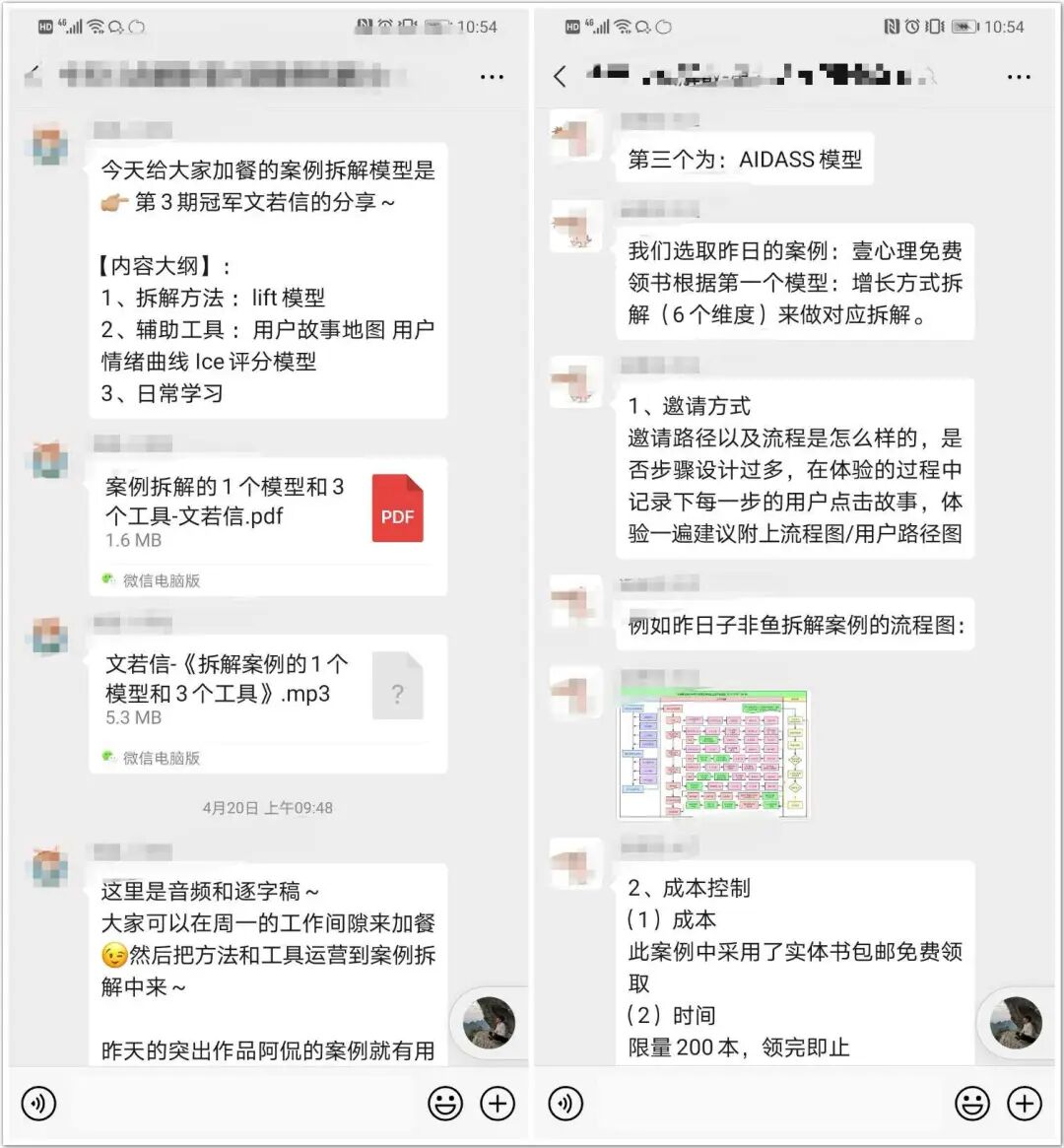Go back using right chat's back arrow
The width and height of the screenshot is (1064, 1148).
coord(561,76)
